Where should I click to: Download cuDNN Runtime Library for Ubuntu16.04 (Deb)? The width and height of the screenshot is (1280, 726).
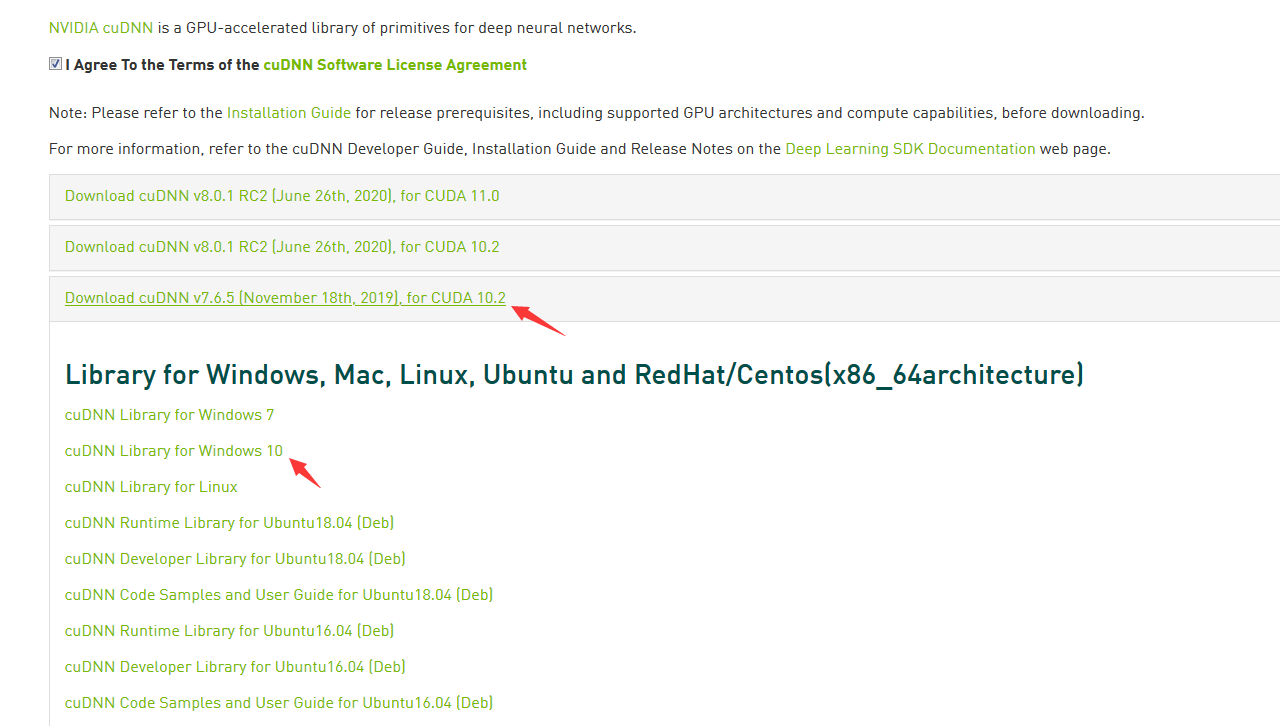coord(229,631)
